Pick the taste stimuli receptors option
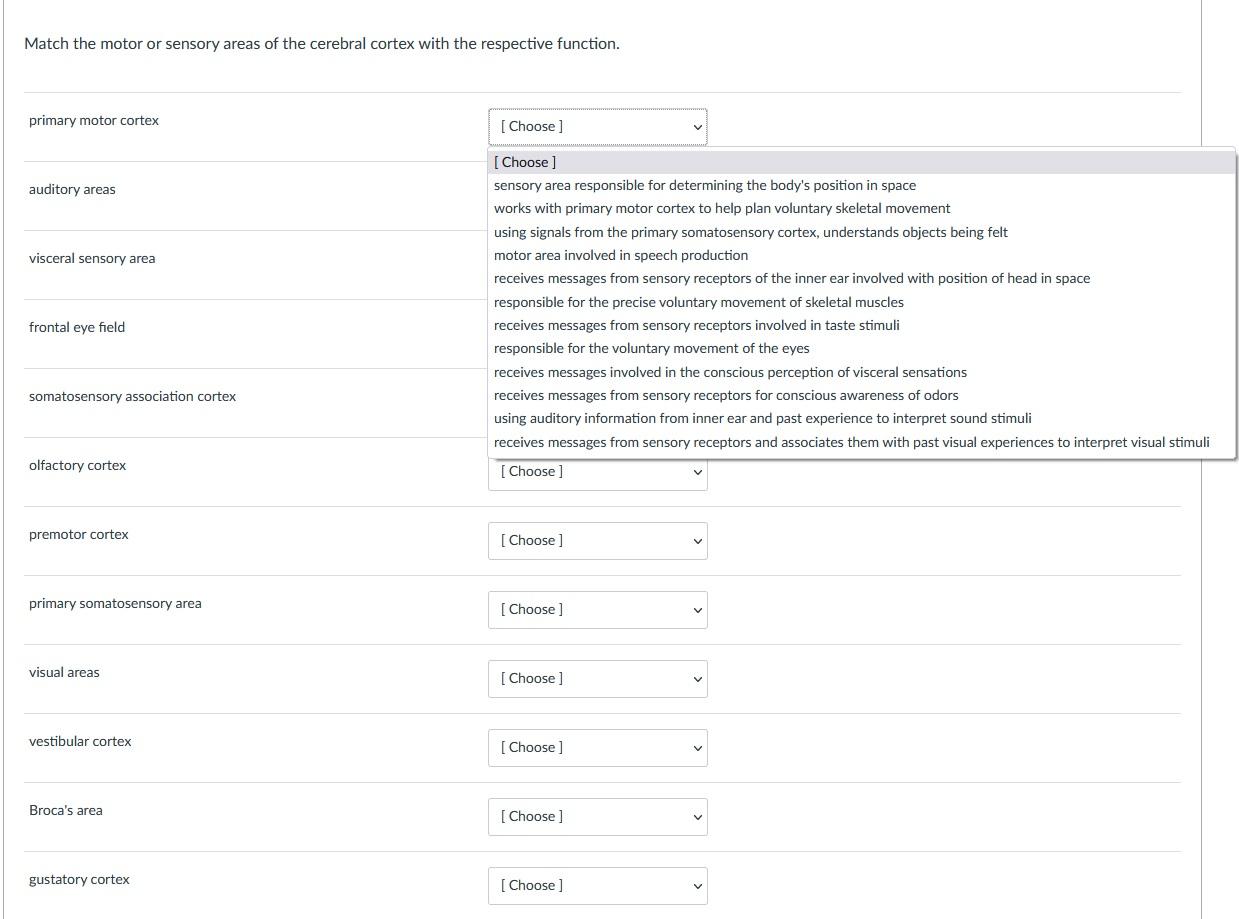 [x=696, y=325]
